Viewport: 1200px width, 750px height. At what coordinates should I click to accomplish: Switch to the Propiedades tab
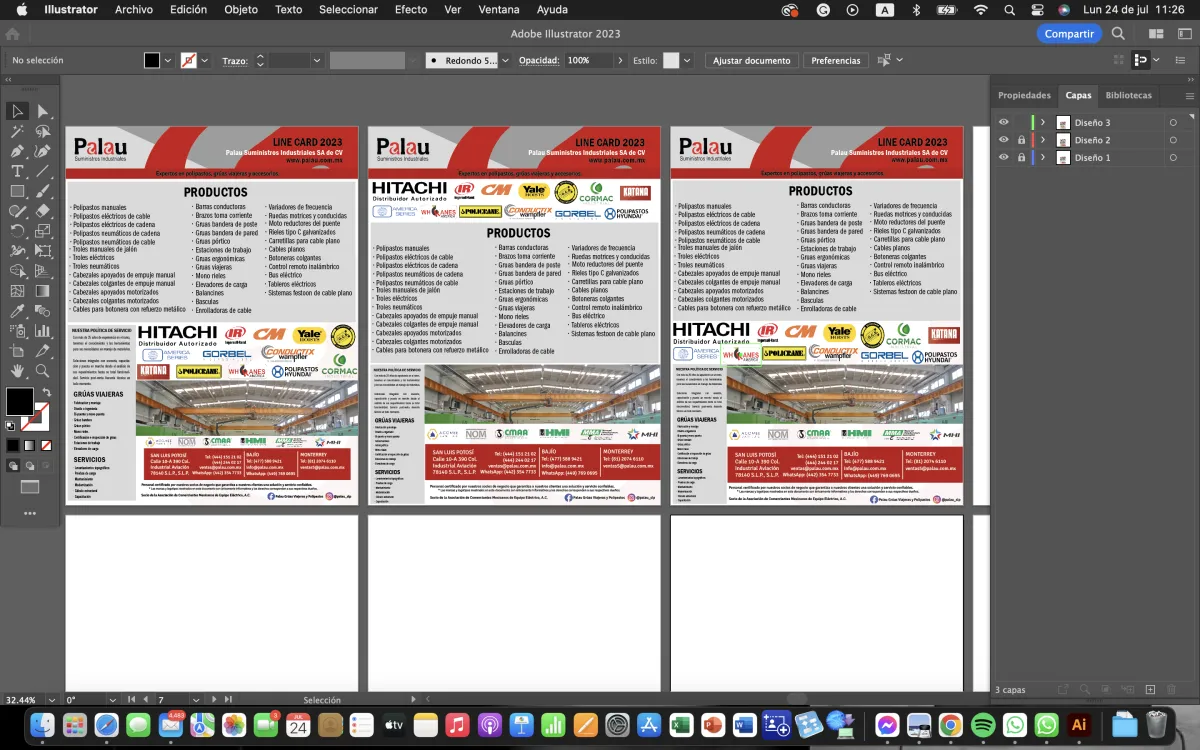(1025, 95)
